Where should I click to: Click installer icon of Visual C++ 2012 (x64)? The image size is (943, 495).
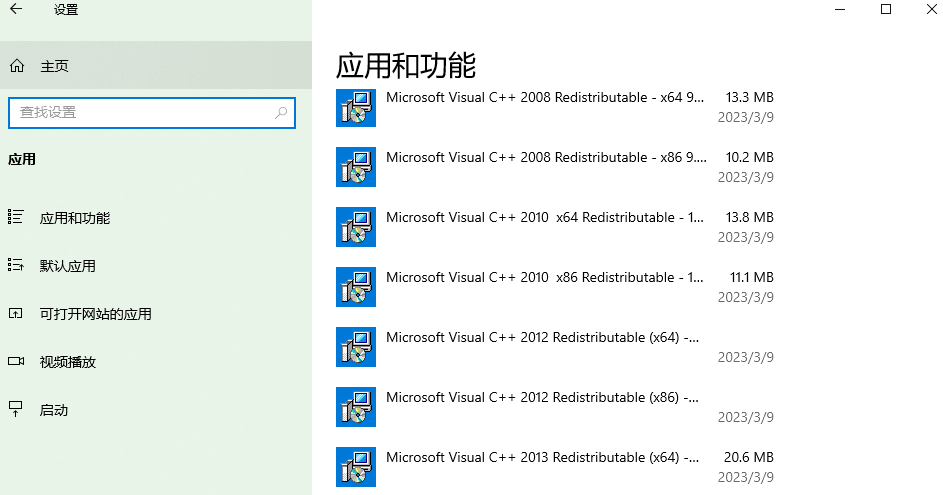(x=356, y=347)
